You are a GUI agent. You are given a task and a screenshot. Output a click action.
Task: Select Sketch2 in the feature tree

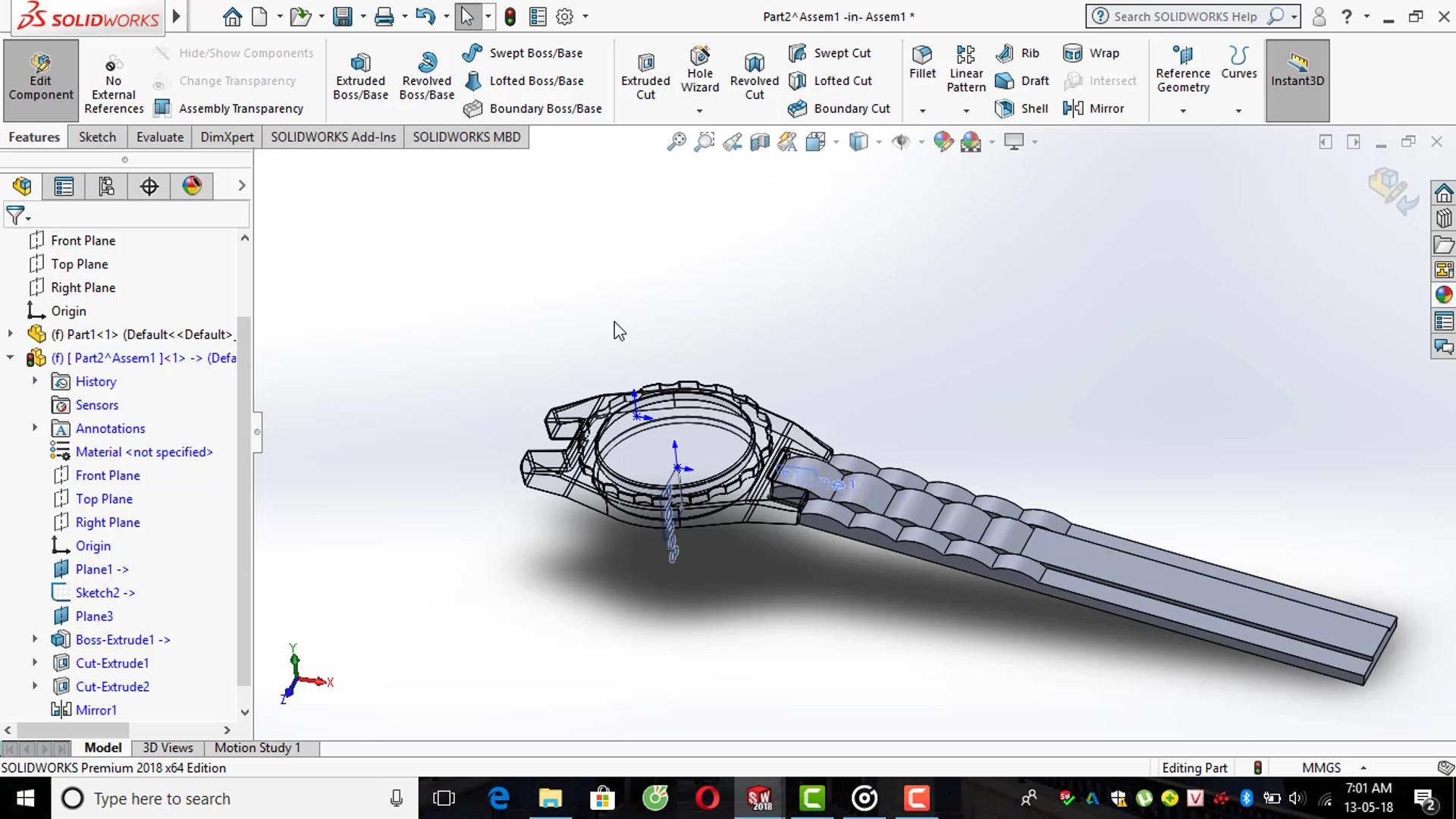[97, 593]
